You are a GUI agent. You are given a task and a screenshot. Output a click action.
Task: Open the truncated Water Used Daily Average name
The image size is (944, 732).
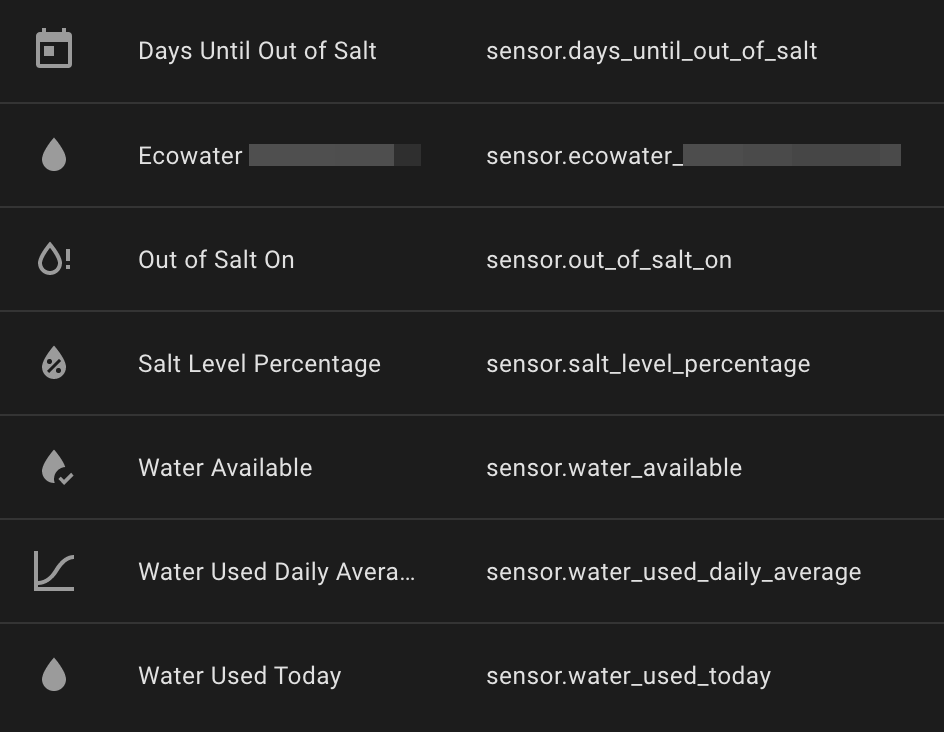pos(276,572)
